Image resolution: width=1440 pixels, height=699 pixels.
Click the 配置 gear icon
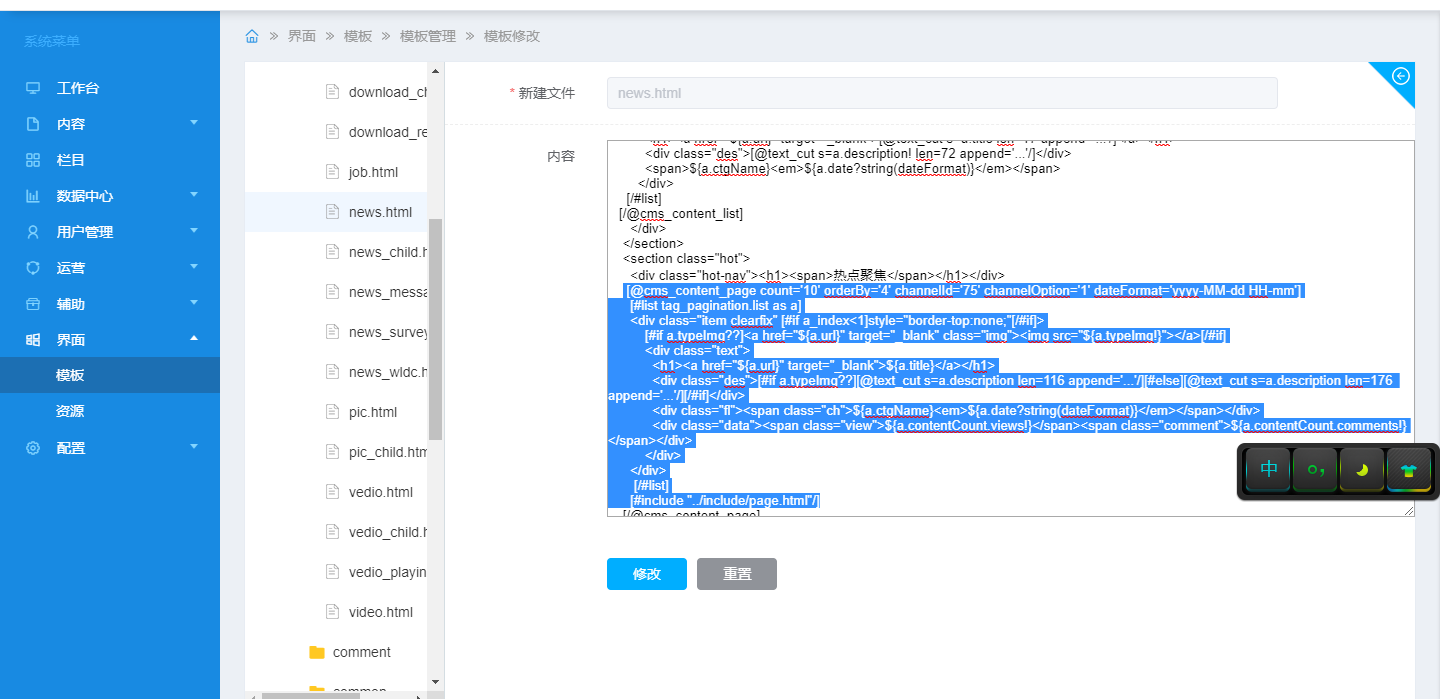coord(33,448)
